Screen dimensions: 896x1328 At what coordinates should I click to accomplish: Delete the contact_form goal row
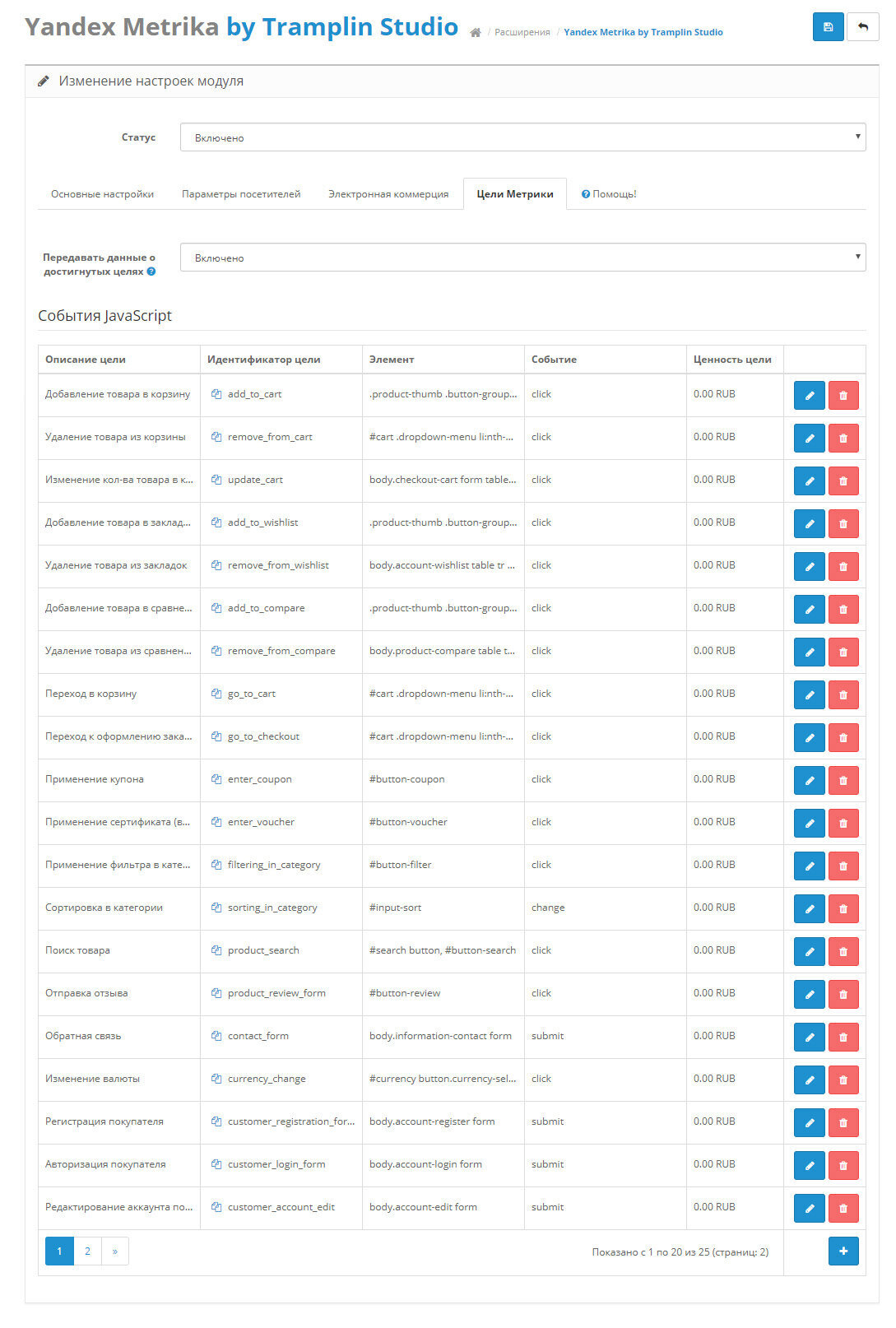click(x=843, y=1038)
